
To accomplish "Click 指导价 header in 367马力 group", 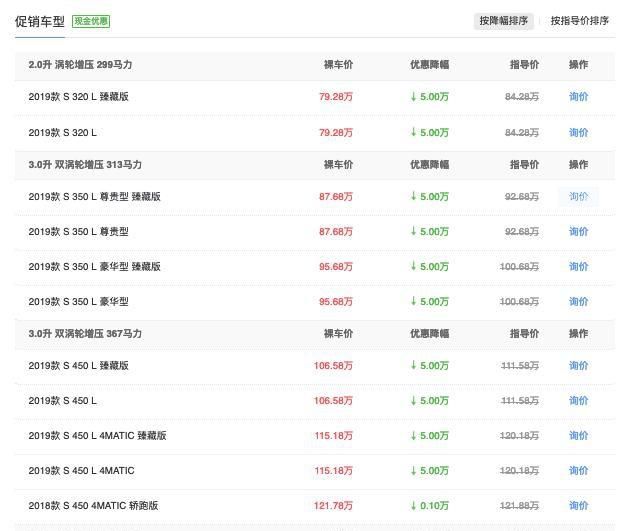I will pos(524,334).
